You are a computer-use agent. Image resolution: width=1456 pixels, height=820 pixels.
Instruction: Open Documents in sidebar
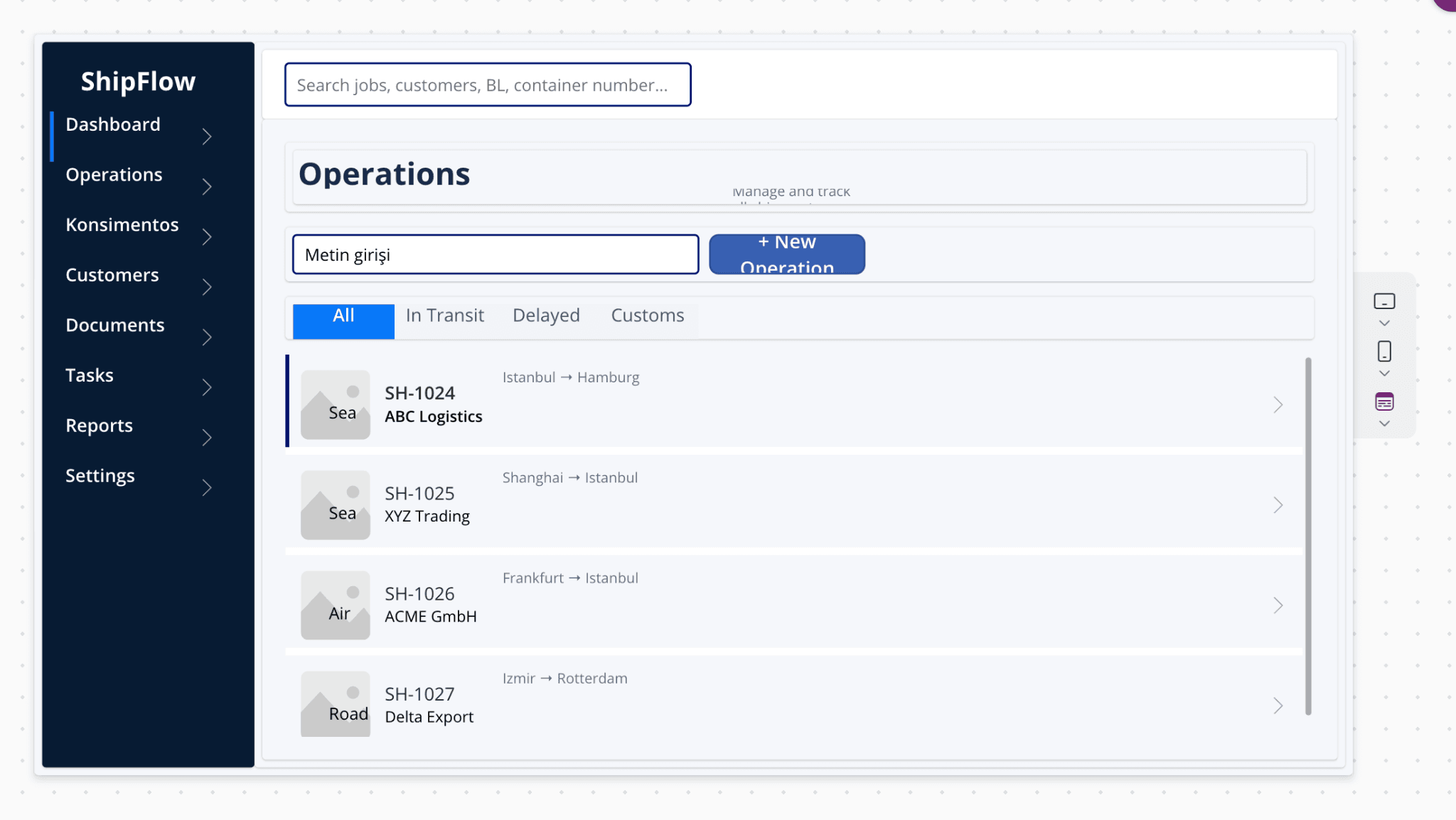pos(115,325)
